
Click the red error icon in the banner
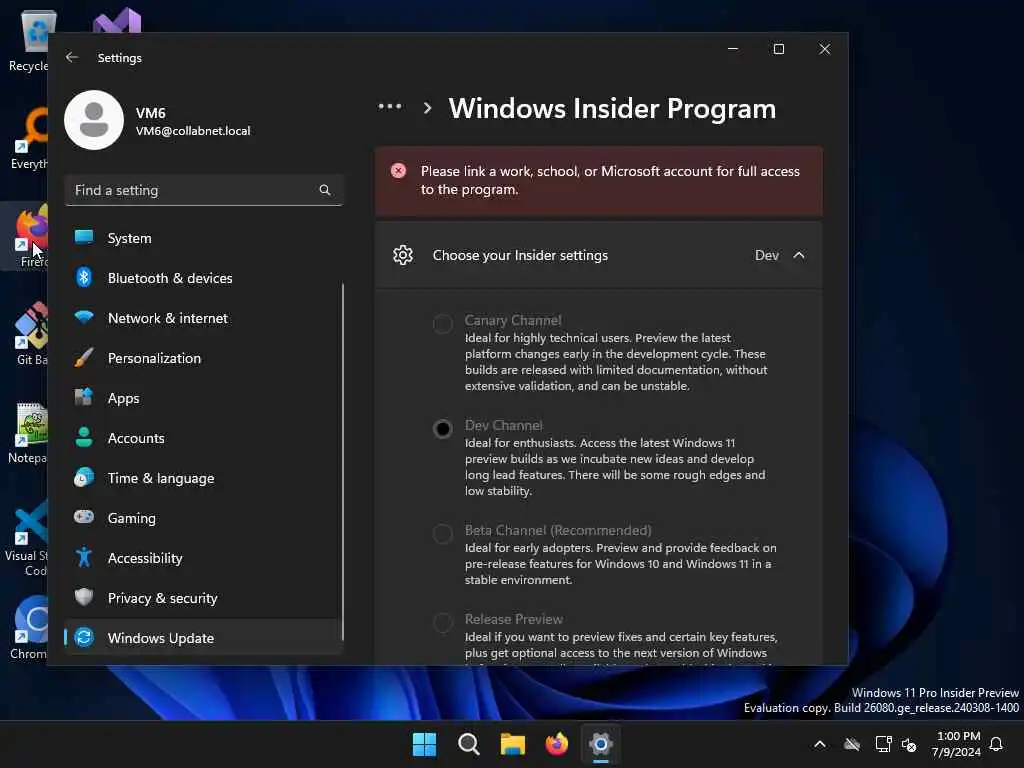coord(398,171)
